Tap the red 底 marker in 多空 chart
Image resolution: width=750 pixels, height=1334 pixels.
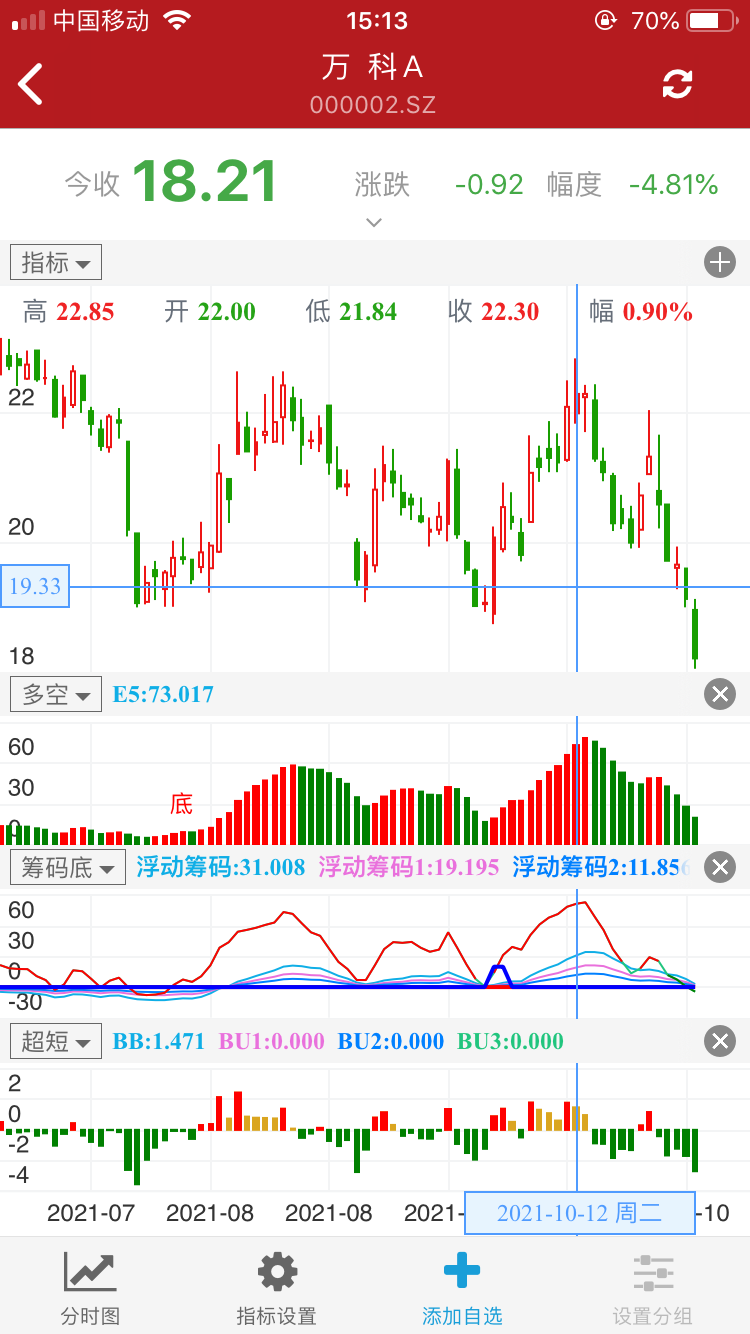(x=181, y=803)
